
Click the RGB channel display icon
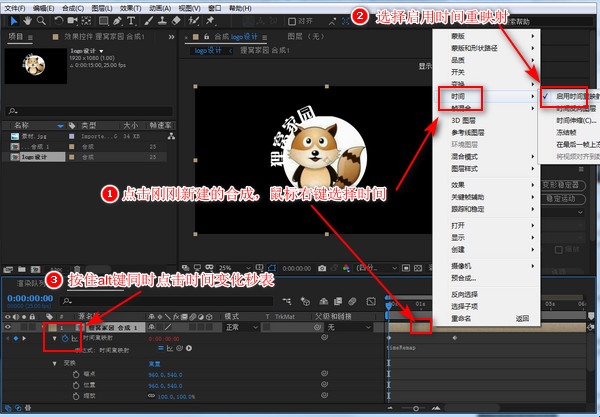346,268
